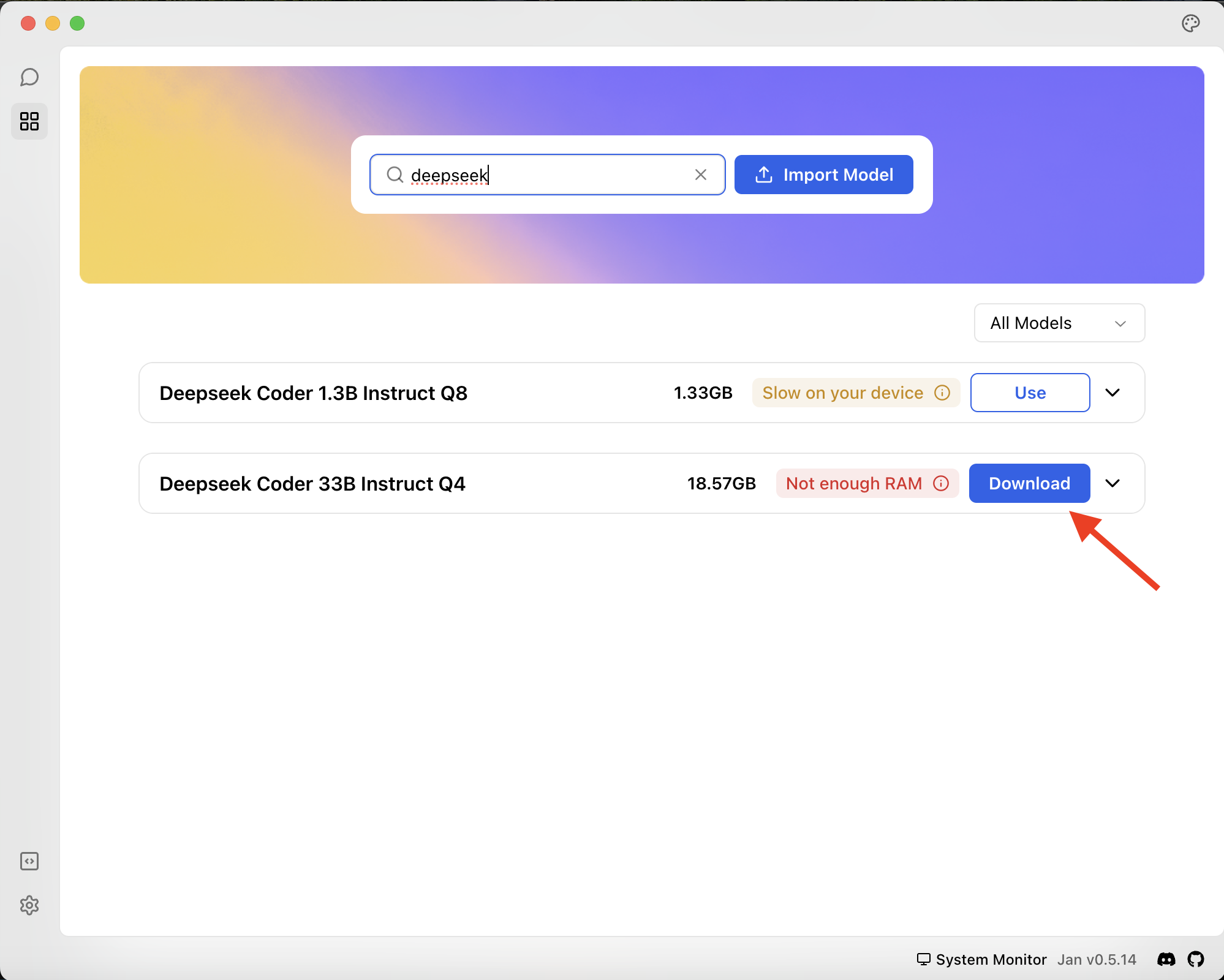Screen dimensions: 1224x980
Task: Click the info icon beside Not enough RAM
Action: 940,483
